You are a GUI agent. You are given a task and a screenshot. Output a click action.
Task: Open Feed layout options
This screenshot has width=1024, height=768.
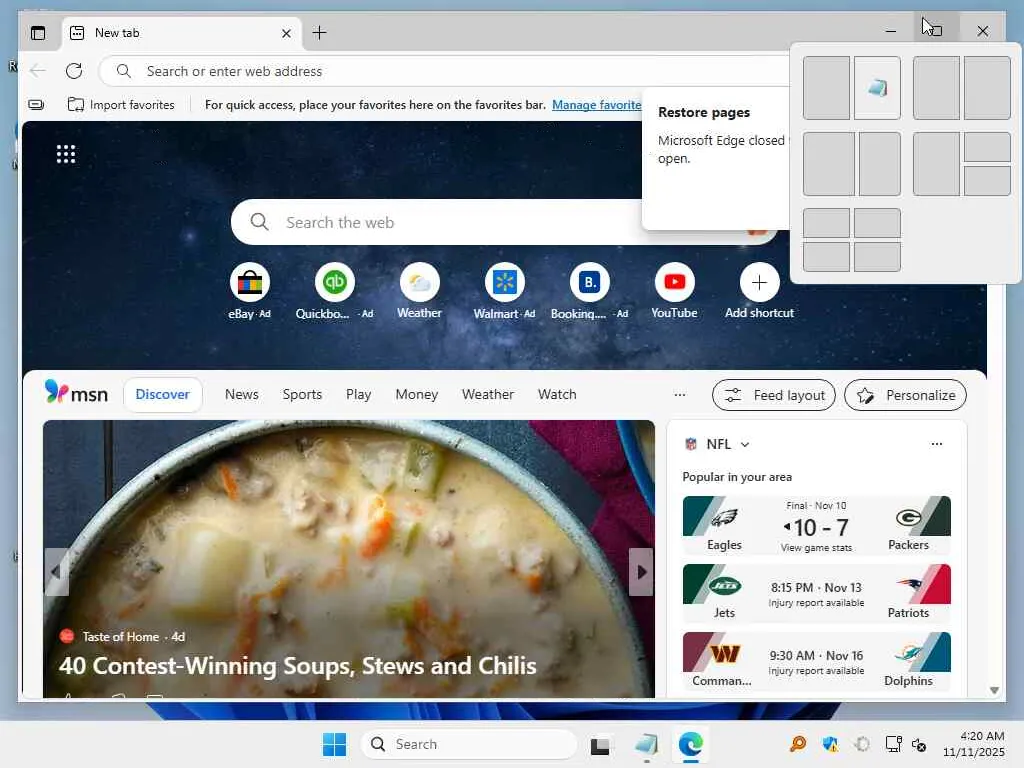pos(774,395)
